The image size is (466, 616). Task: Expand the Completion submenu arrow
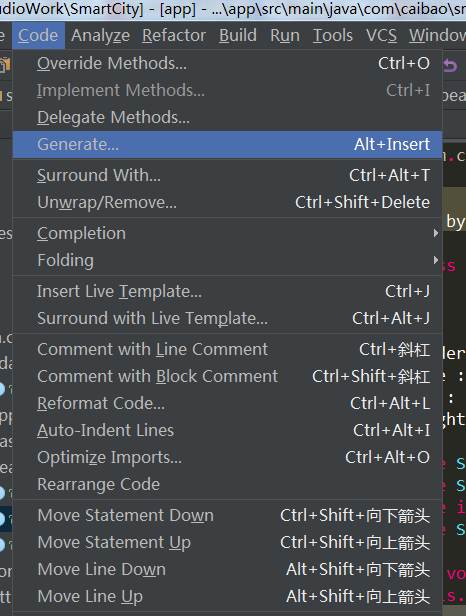(x=435, y=233)
